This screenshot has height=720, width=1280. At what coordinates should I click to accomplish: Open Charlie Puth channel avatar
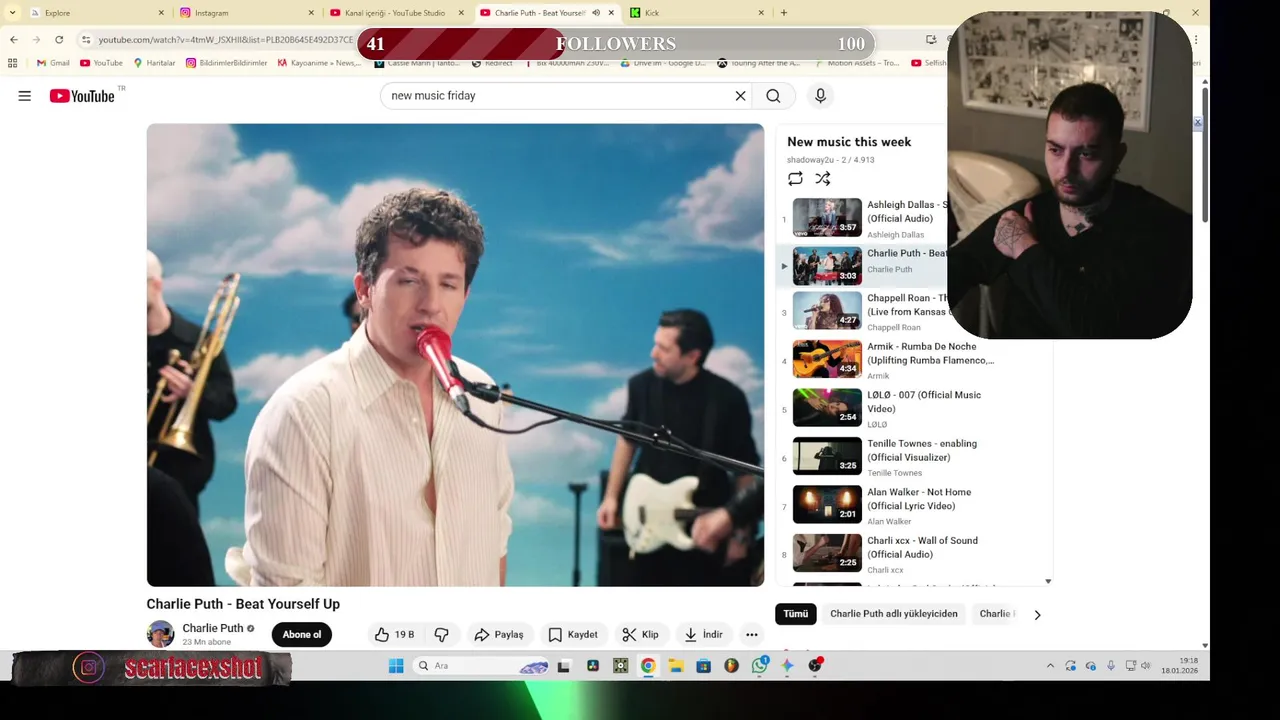coord(160,634)
